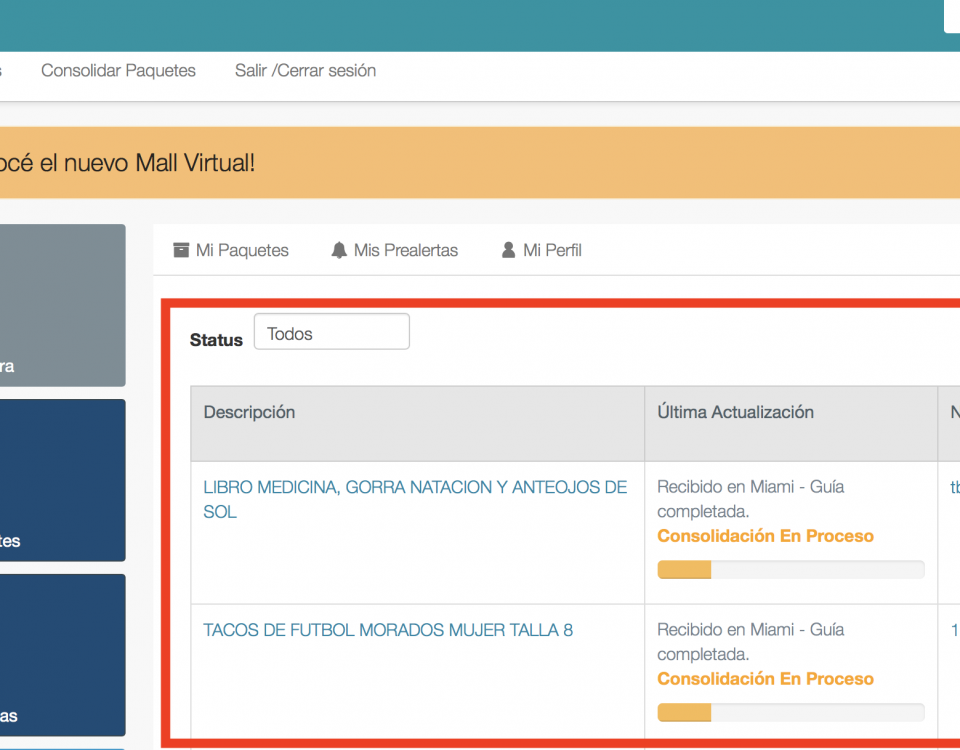This screenshot has height=750, width=960.
Task: Go to the Mi Perfil tab
Action: click(541, 250)
